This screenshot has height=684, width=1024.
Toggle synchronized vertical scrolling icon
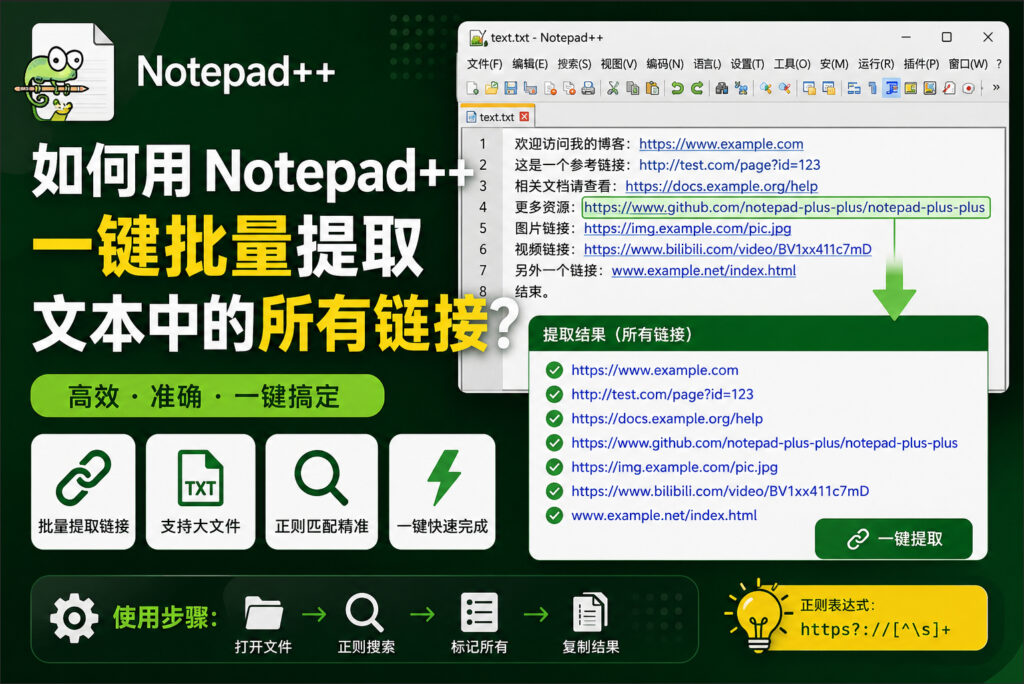(810, 88)
